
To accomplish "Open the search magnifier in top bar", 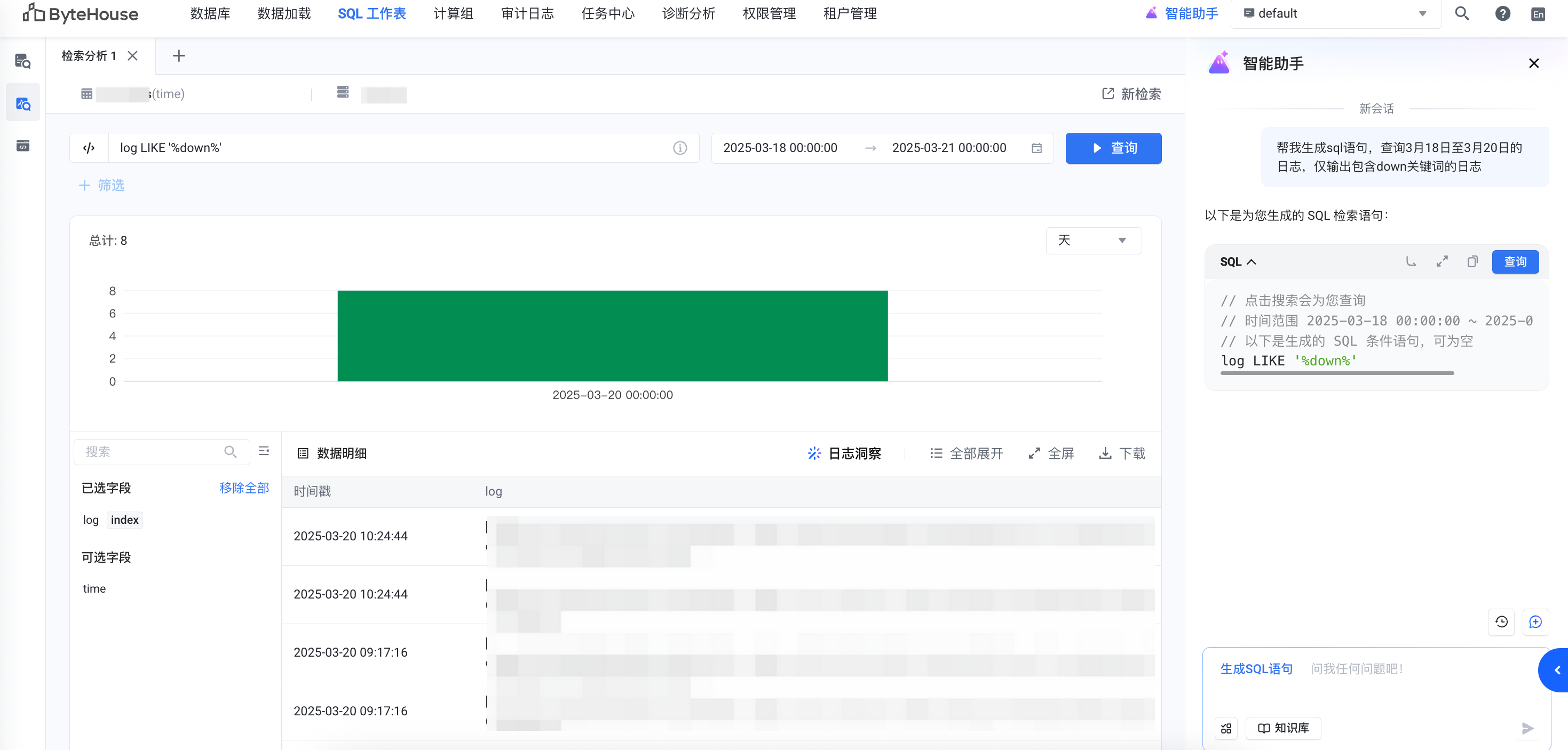I will click(1461, 13).
